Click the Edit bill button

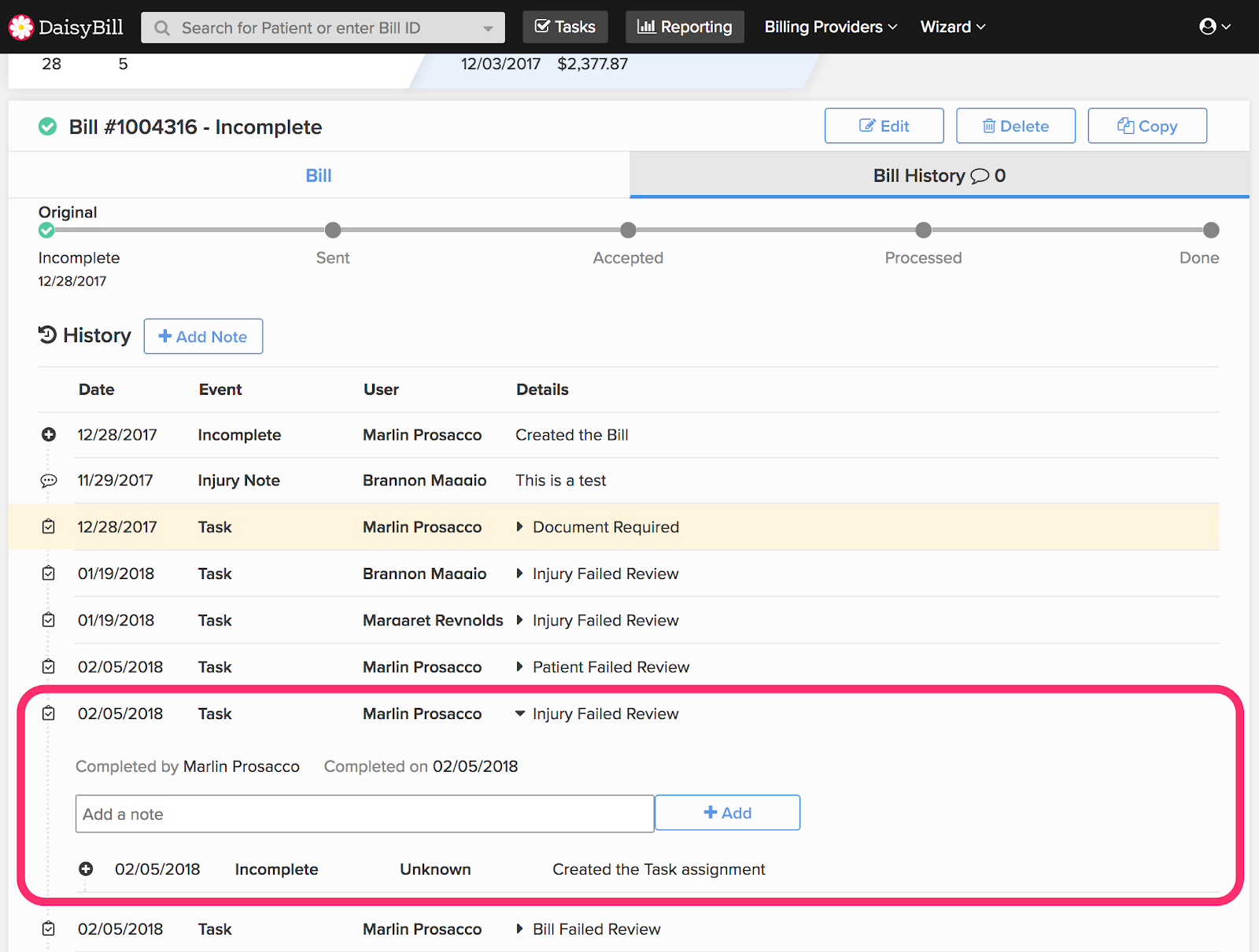[x=884, y=126]
